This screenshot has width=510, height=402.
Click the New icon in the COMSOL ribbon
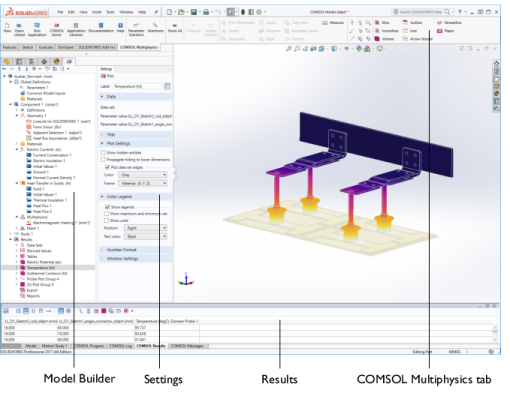pyautogui.click(x=7, y=26)
